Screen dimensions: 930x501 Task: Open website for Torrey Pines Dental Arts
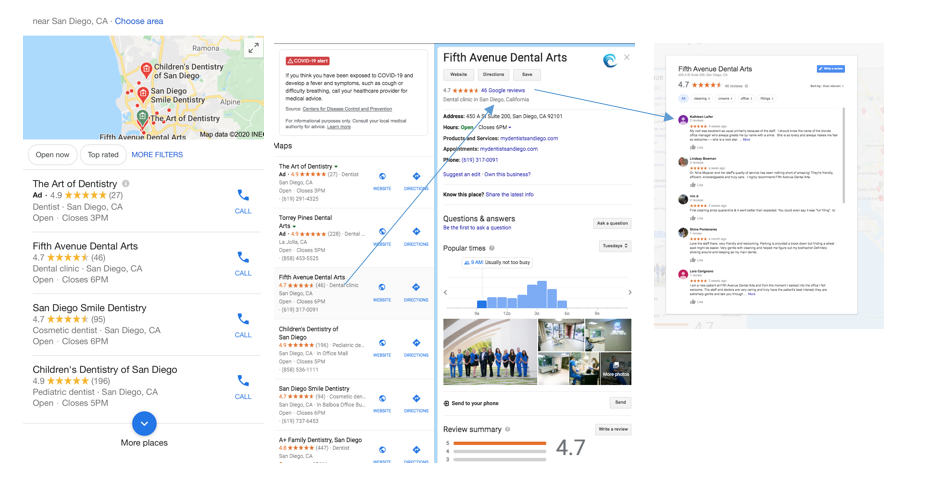click(382, 235)
